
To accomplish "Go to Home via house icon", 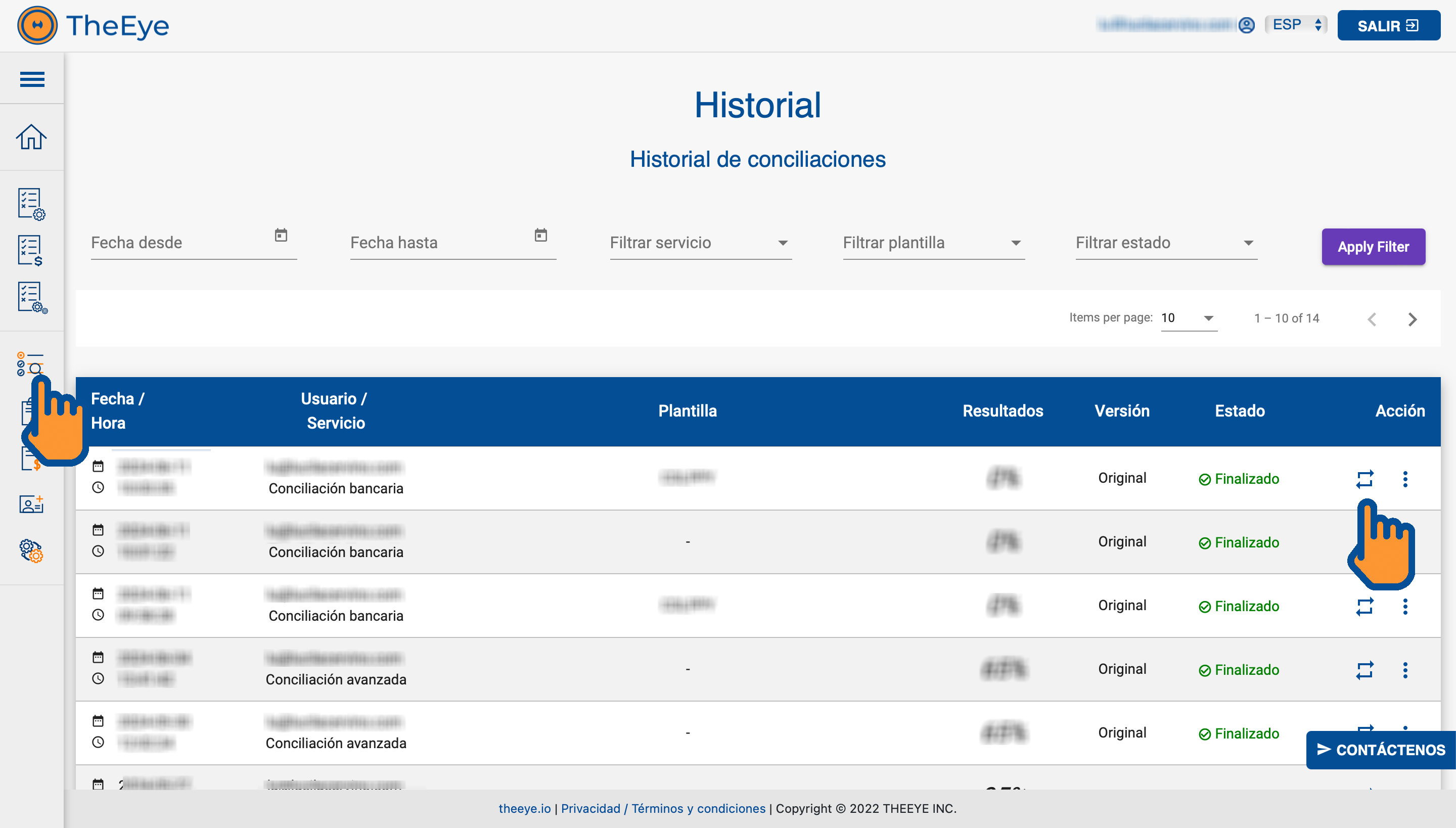I will pos(31,137).
